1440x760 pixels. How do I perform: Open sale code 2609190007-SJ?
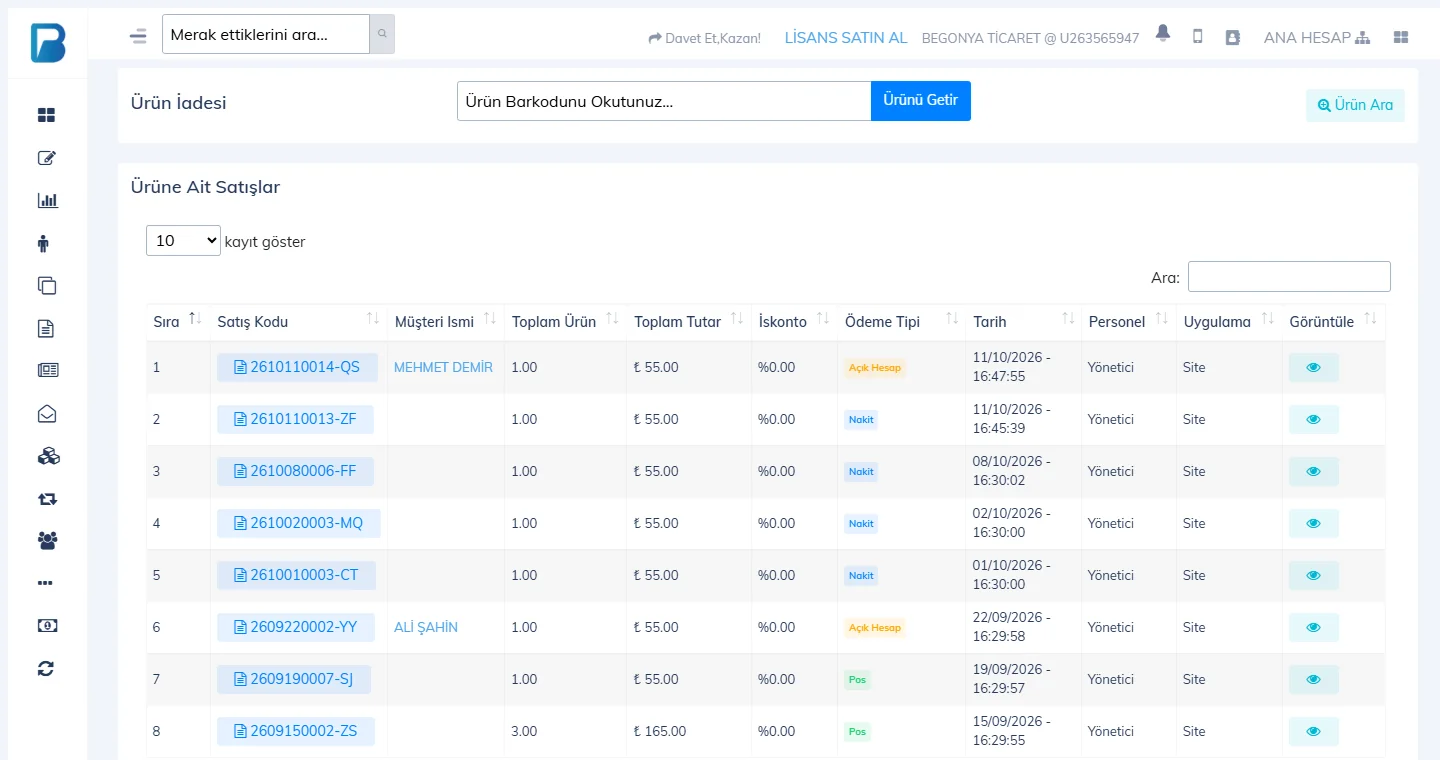pos(294,679)
